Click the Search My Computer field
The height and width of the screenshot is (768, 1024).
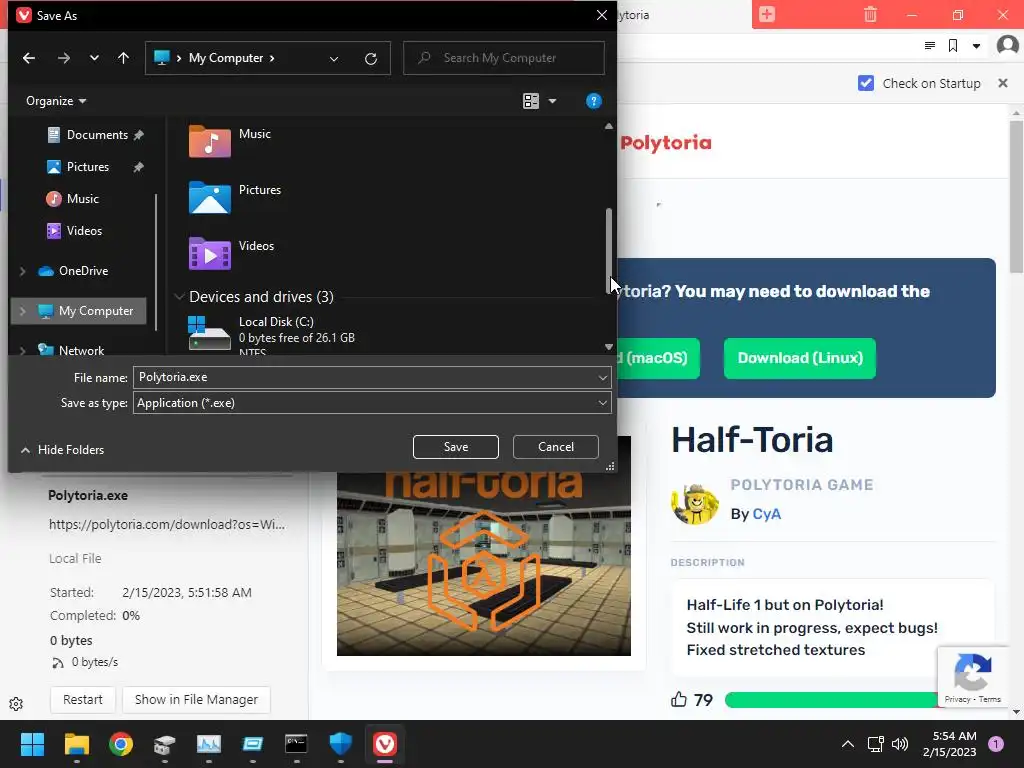[x=504, y=58]
